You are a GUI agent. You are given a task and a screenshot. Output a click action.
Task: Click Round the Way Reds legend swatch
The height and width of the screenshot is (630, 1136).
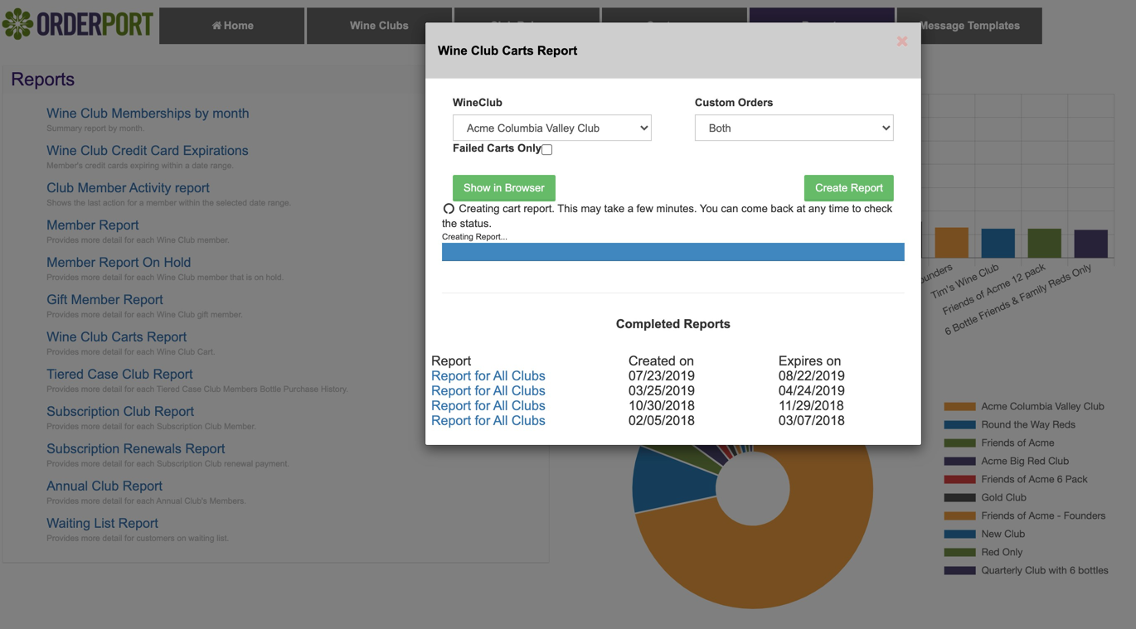[x=959, y=424]
